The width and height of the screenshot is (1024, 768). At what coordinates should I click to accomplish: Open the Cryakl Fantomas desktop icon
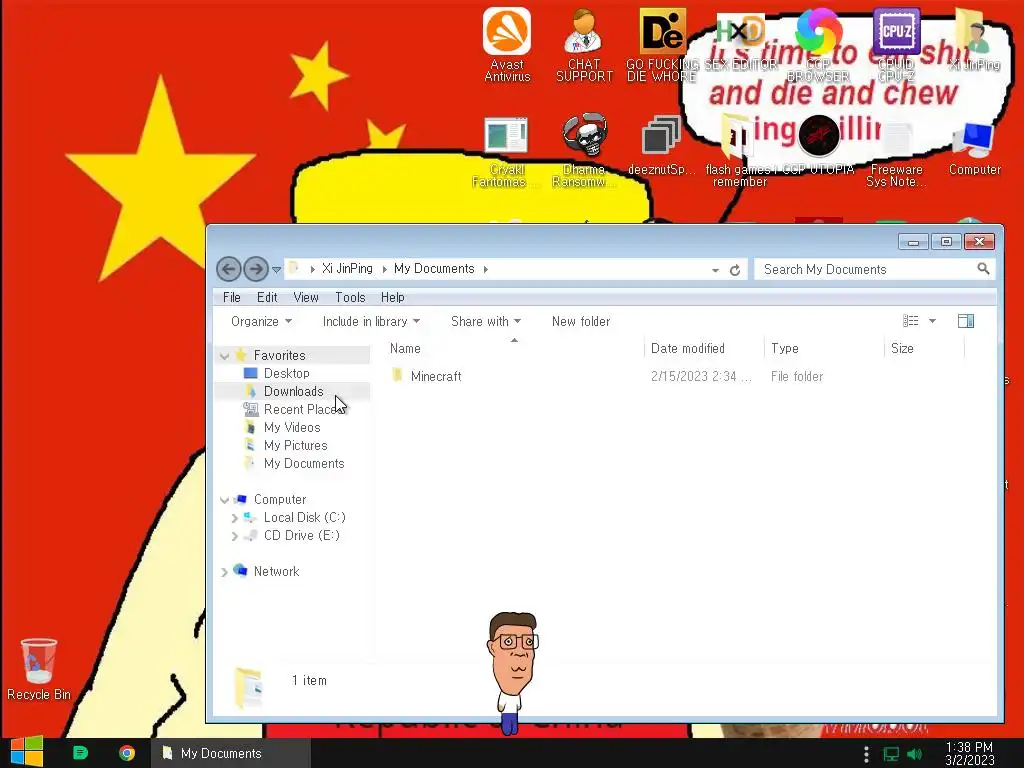click(505, 152)
